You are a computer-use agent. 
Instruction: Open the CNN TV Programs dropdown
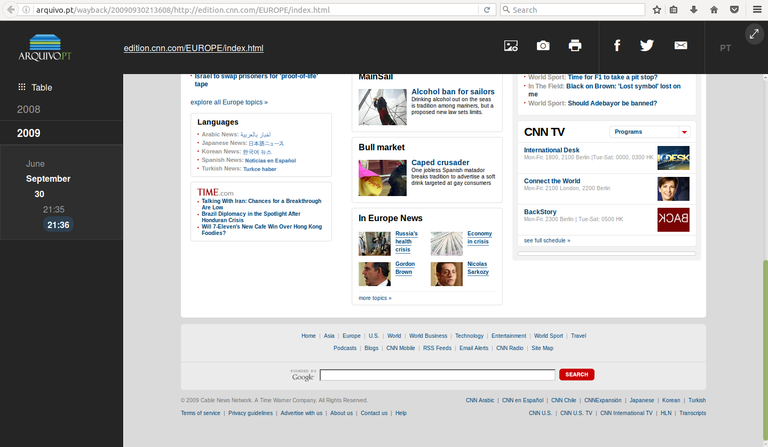[649, 132]
